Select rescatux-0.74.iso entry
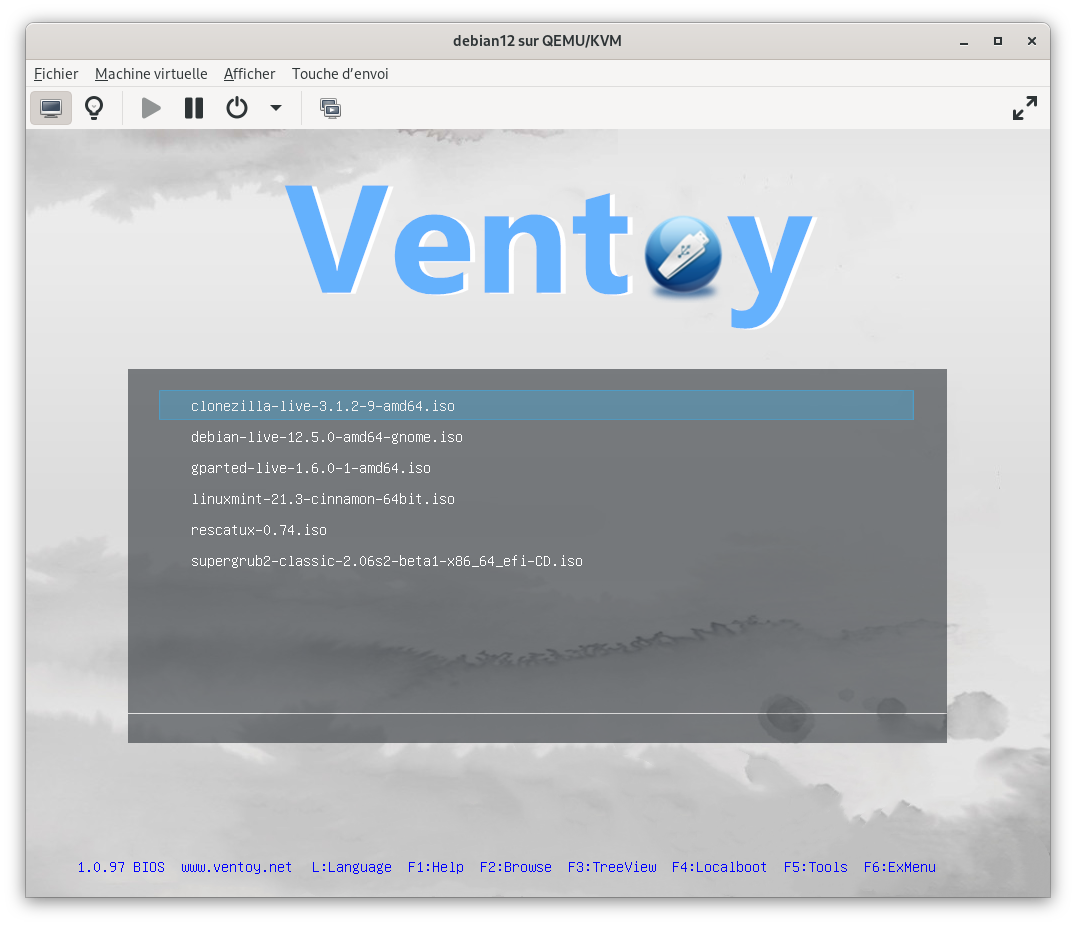1076x926 pixels. click(259, 530)
